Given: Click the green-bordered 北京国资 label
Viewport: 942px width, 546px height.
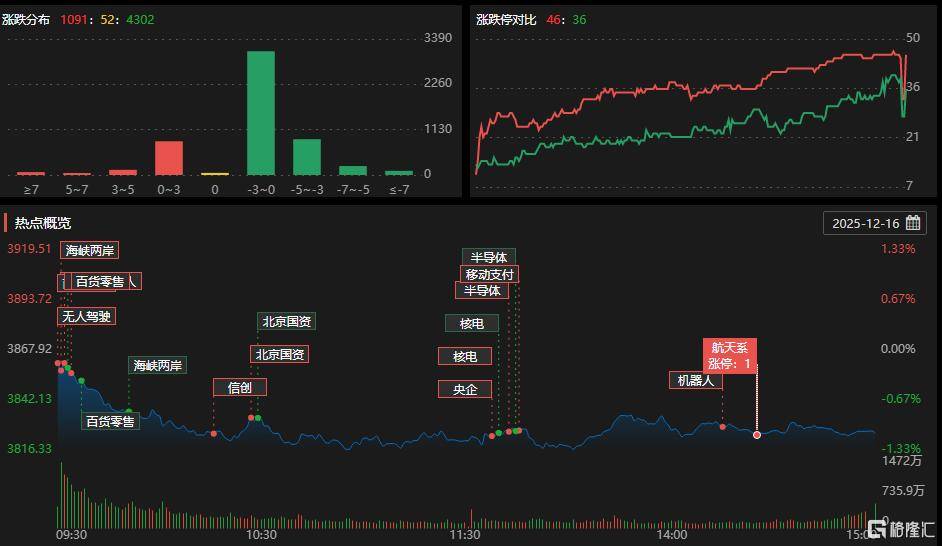Looking at the screenshot, I should 287,321.
